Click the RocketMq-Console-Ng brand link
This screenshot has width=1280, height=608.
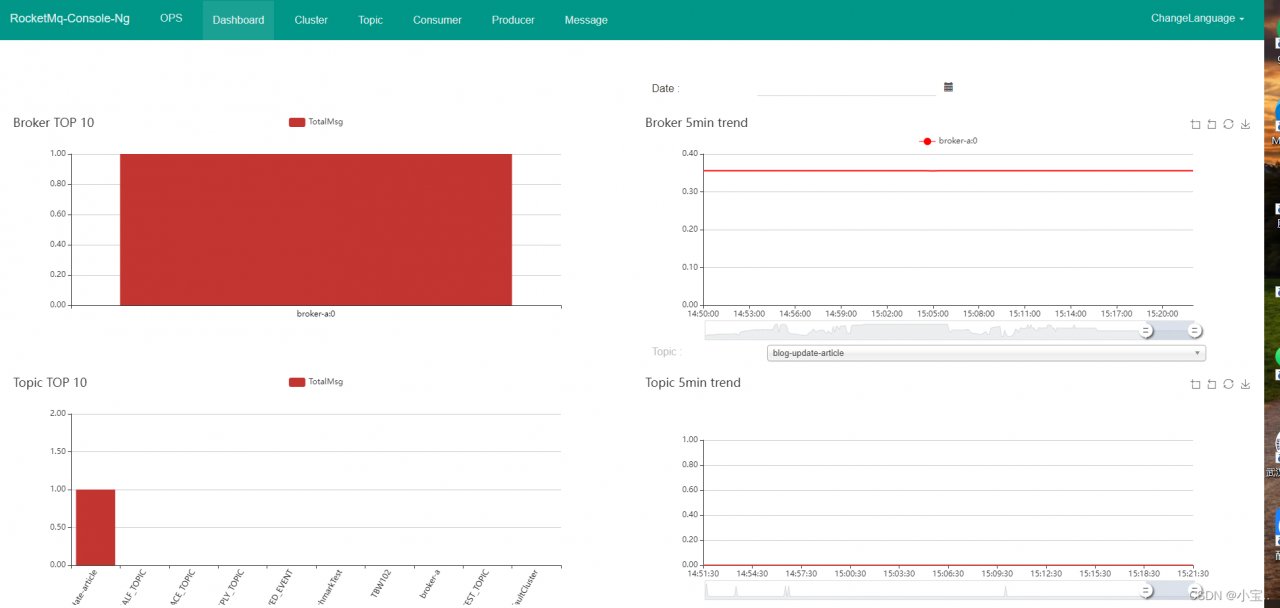70,19
